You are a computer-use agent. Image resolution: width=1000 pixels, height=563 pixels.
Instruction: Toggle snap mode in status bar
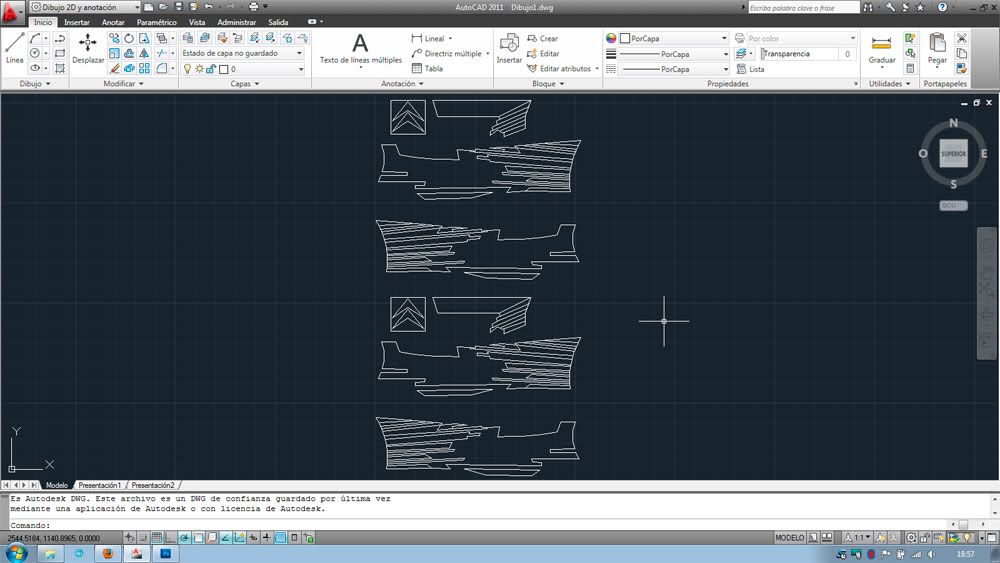(x=143, y=537)
